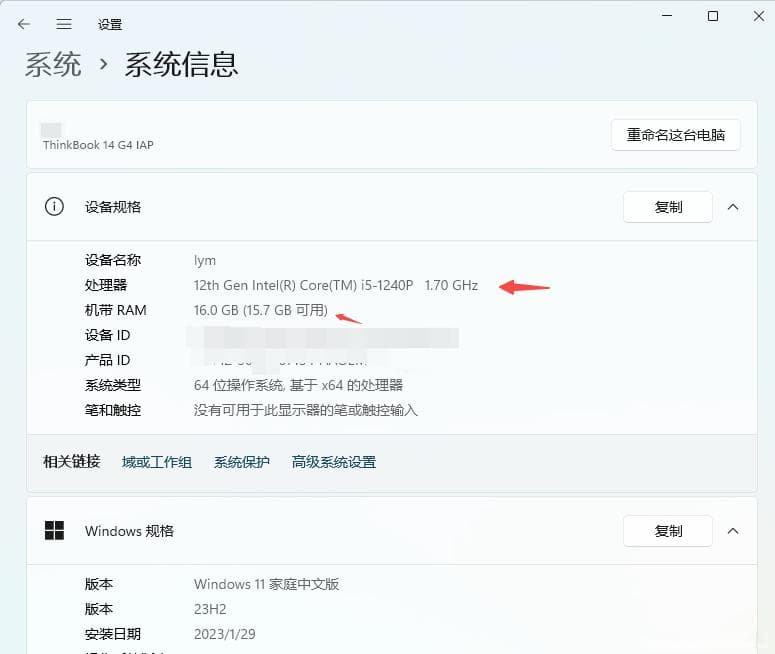The width and height of the screenshot is (775, 654).
Task: Click the 设备名称 label
Action: (113, 260)
